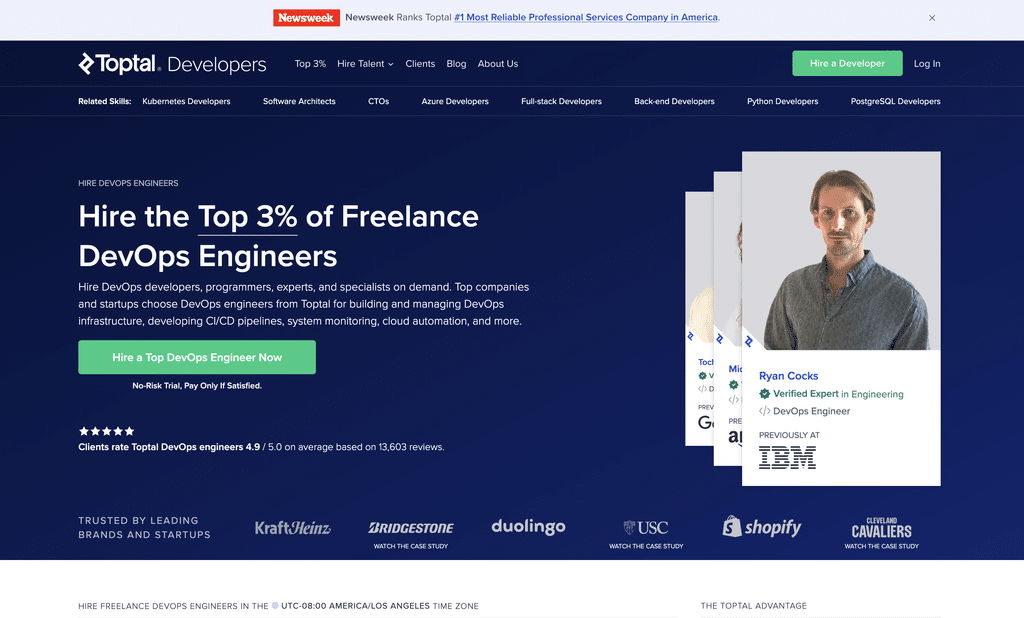
Task: Click the underlined Top 3% headline link
Action: (x=248, y=218)
